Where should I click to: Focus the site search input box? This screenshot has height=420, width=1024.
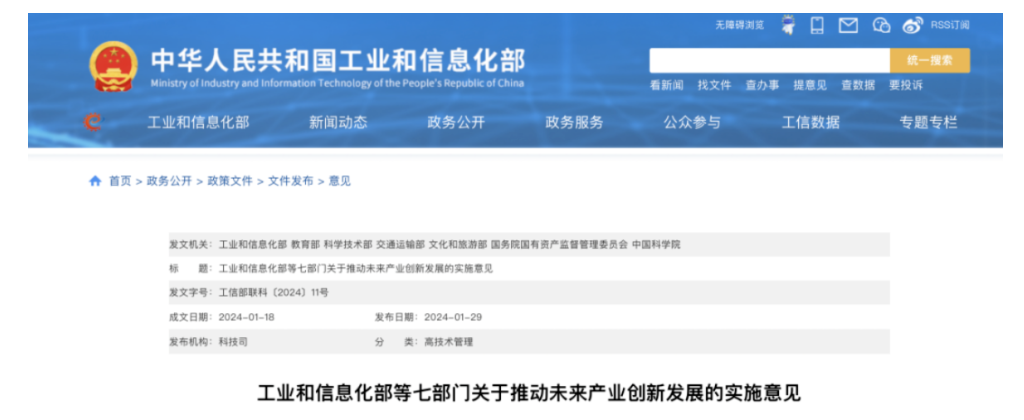tap(770, 60)
